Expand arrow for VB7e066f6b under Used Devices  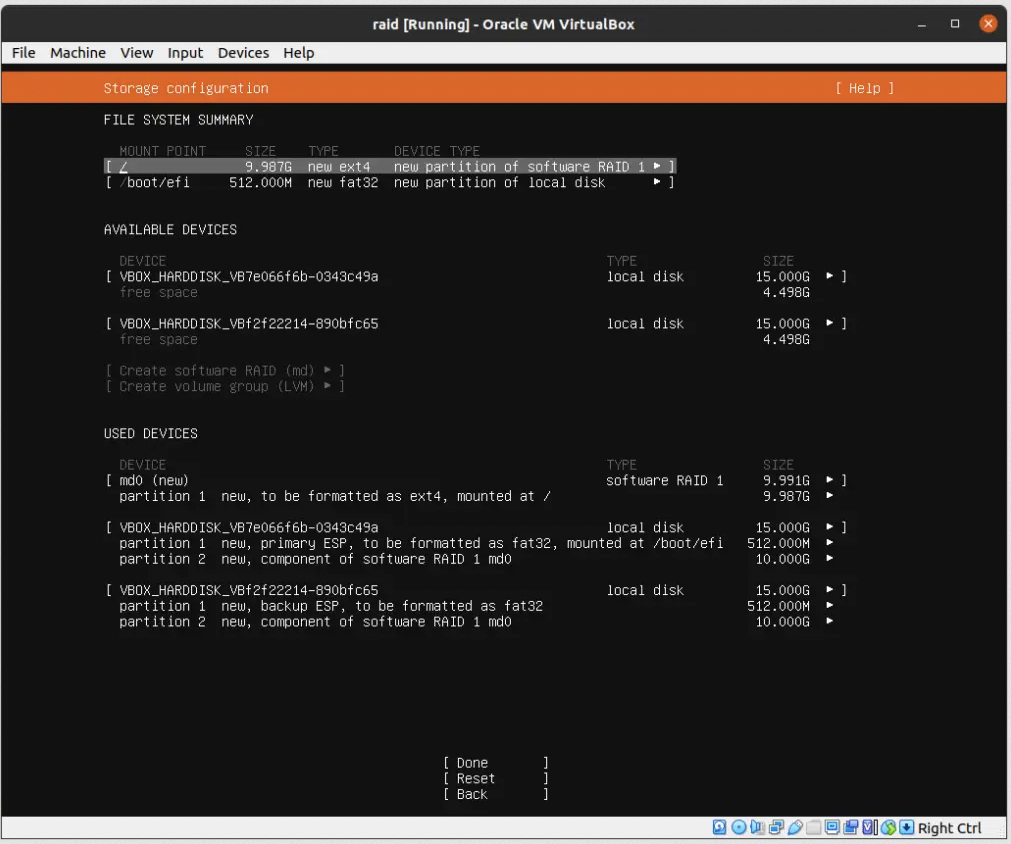coord(829,527)
